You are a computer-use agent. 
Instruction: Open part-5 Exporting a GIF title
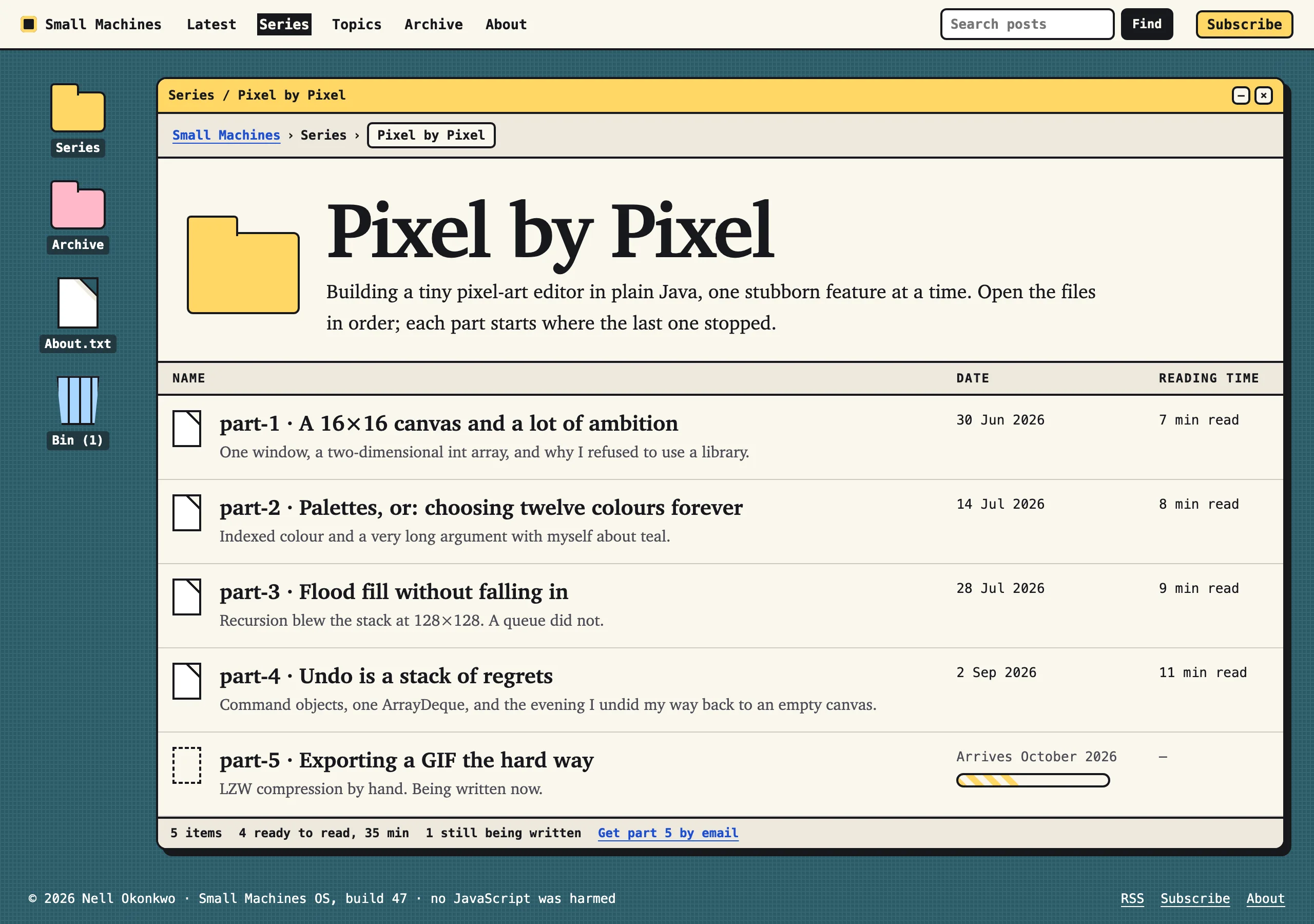click(407, 760)
